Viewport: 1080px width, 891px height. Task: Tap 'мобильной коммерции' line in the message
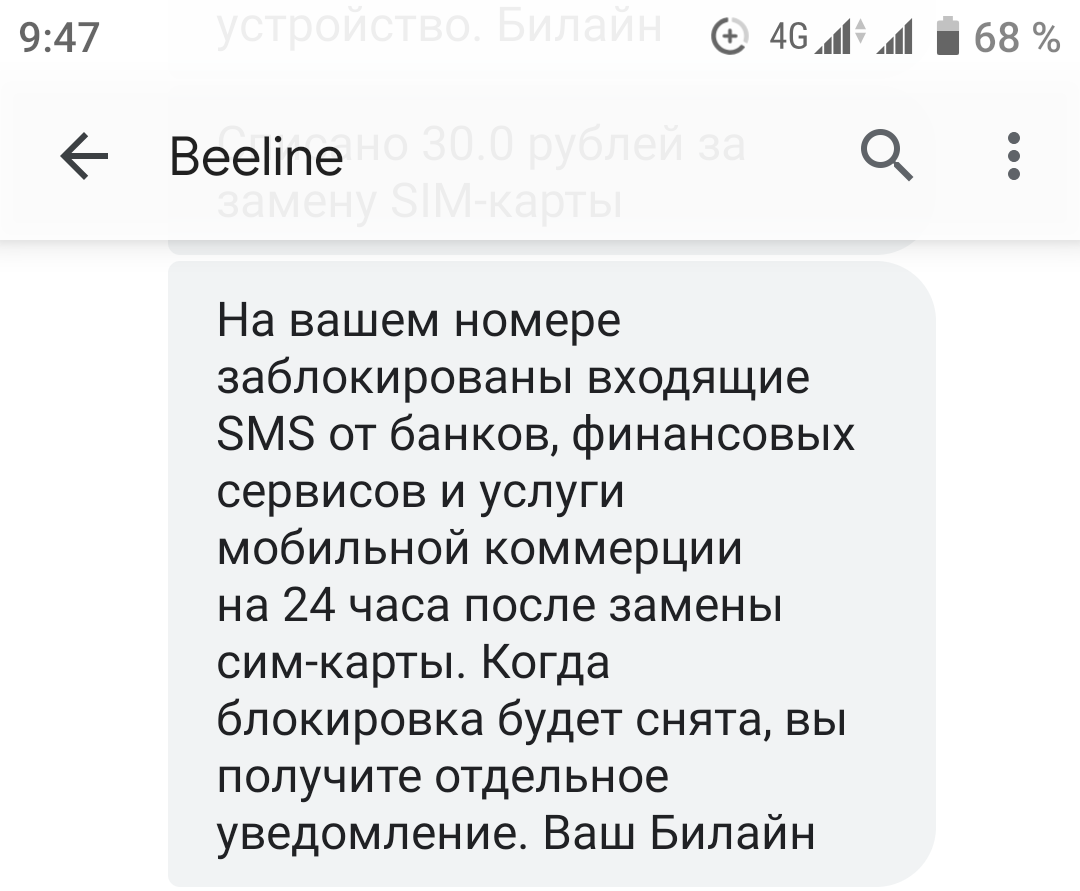[x=480, y=549]
